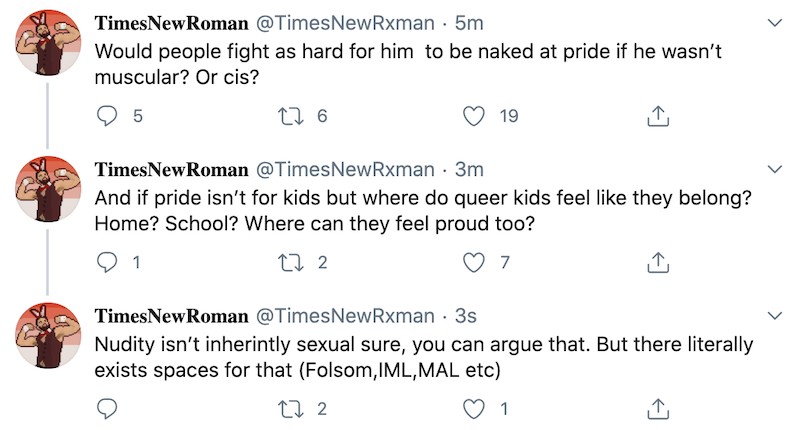Open TimesNewRoman profile from first tweet name
Viewport: 800px width, 430px height.
coord(171,22)
